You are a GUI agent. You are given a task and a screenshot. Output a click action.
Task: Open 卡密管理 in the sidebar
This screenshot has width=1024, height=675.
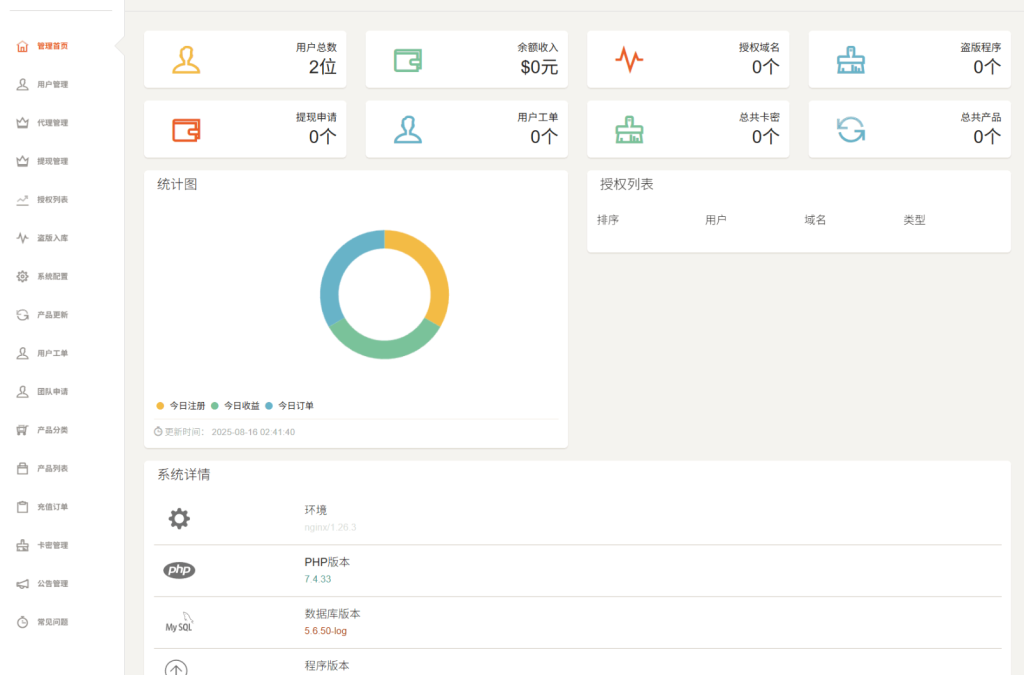tap(52, 545)
